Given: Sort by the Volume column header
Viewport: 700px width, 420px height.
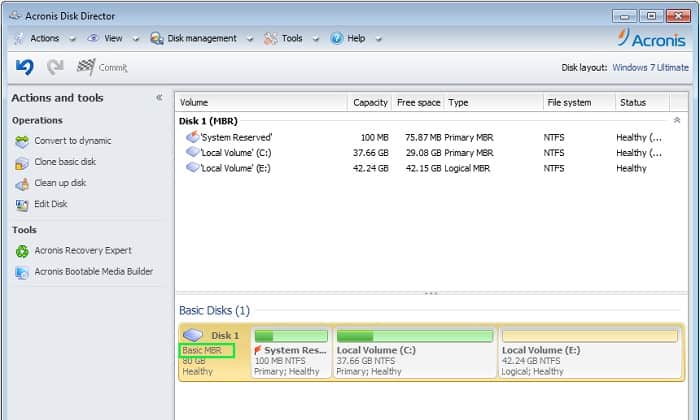Looking at the screenshot, I should pos(261,102).
